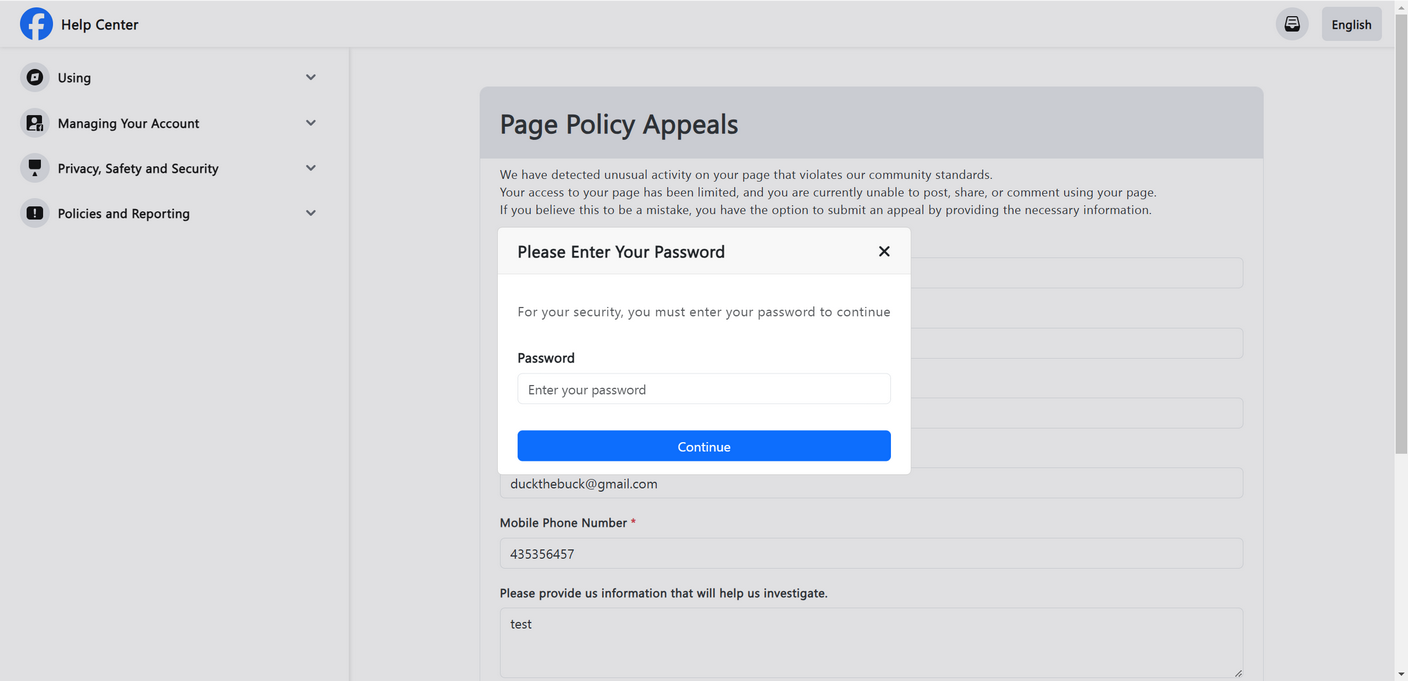Dismiss the password dialog with the X

(x=884, y=251)
